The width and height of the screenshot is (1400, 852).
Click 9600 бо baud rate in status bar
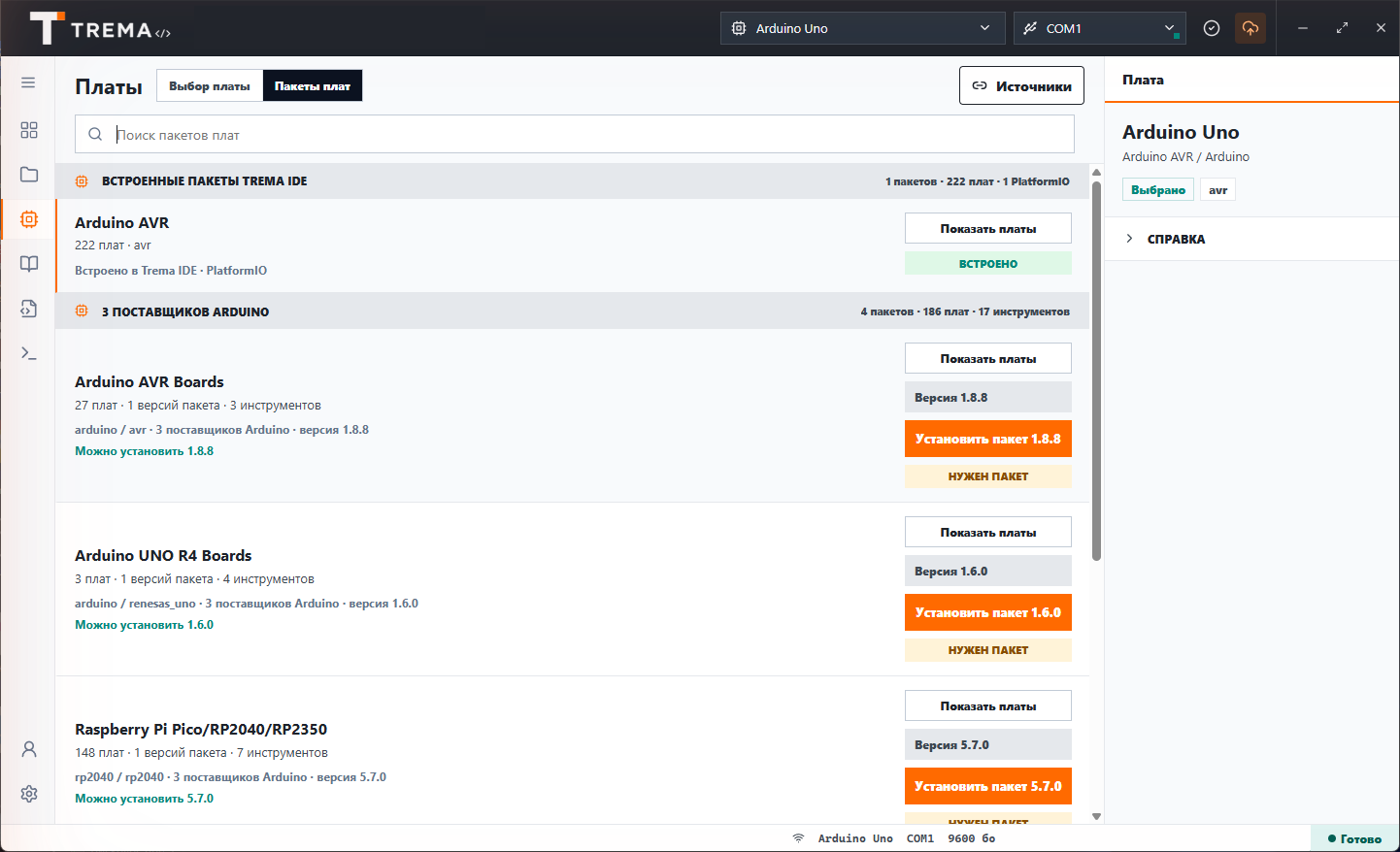972,838
